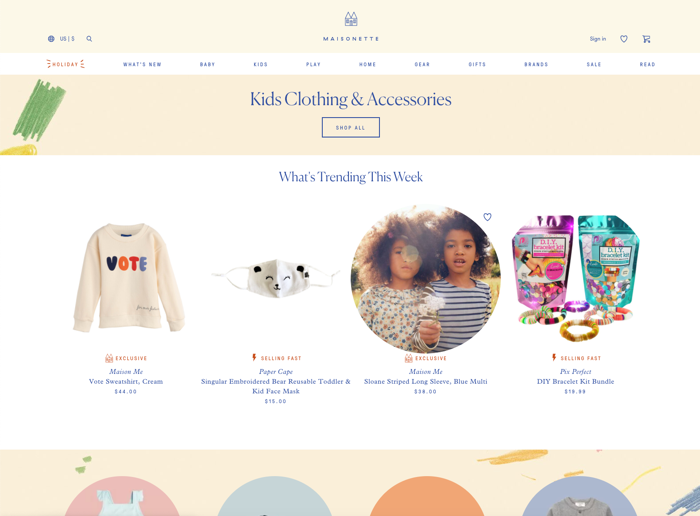Go to the Sale section
The image size is (700, 516).
coord(594,64)
